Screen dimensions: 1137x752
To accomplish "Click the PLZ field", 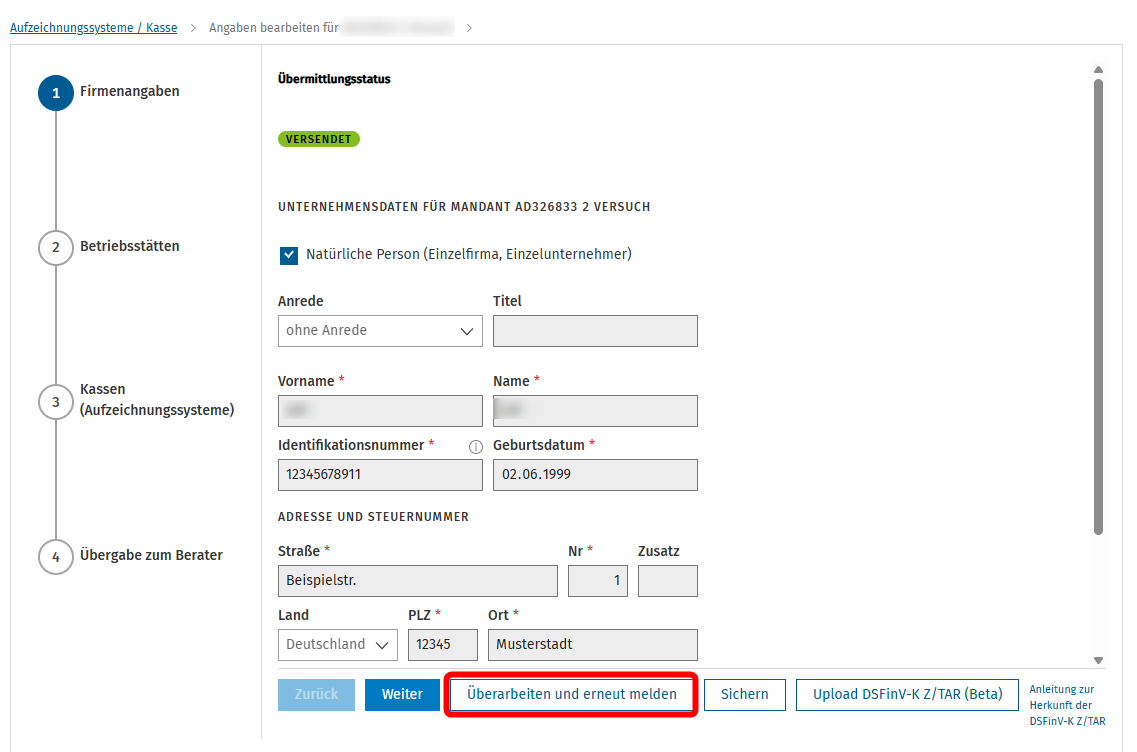I will coord(443,645).
